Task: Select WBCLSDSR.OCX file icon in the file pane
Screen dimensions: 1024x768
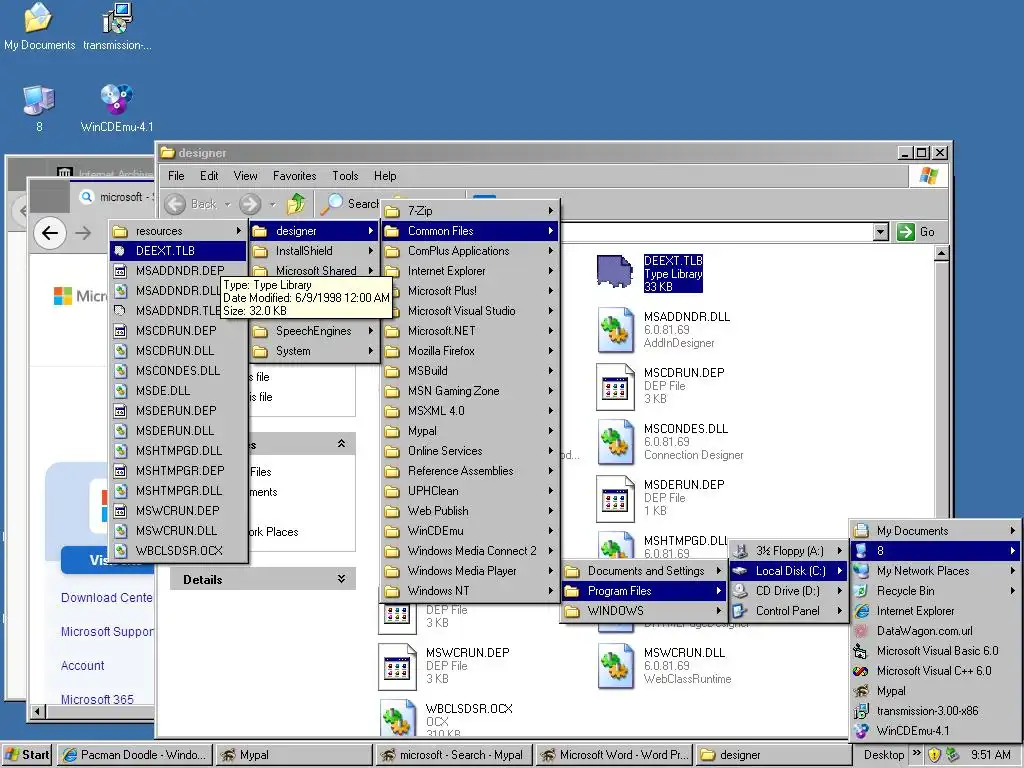Action: (x=397, y=717)
